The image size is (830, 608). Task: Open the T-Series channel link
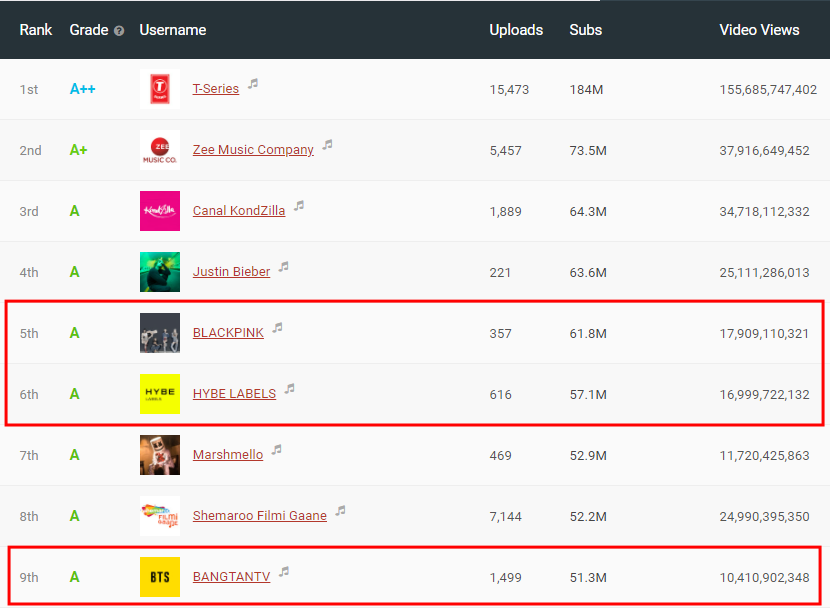216,89
